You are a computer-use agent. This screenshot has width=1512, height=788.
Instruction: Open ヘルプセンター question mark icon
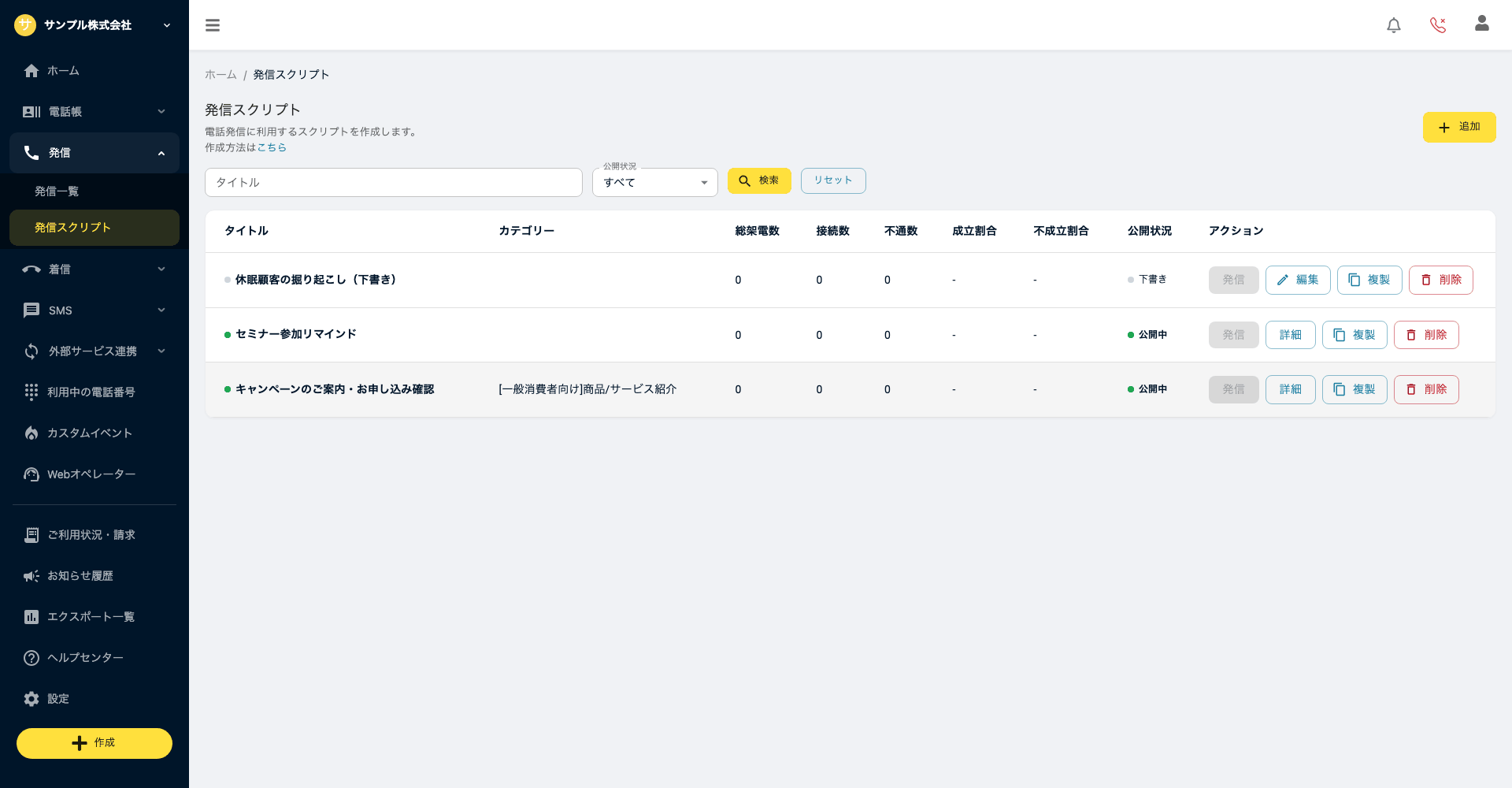coord(31,658)
